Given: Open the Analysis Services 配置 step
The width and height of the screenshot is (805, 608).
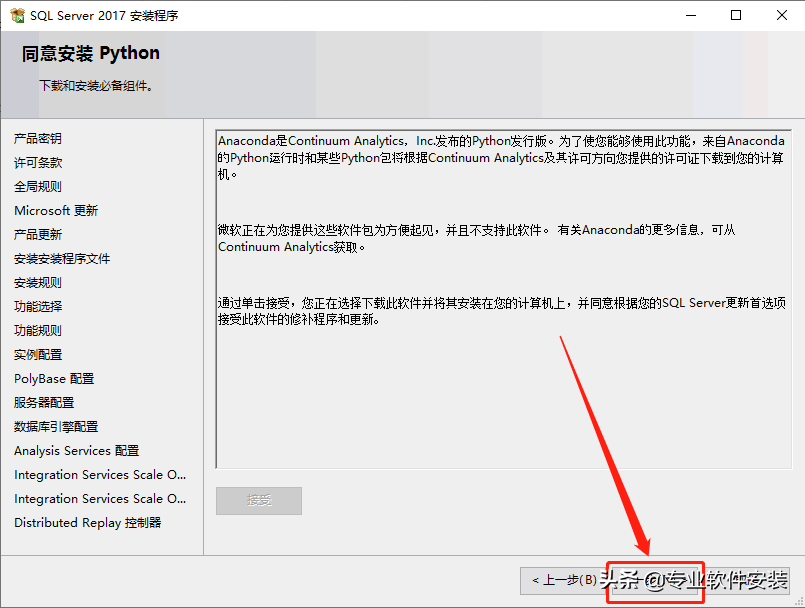Looking at the screenshot, I should [77, 451].
